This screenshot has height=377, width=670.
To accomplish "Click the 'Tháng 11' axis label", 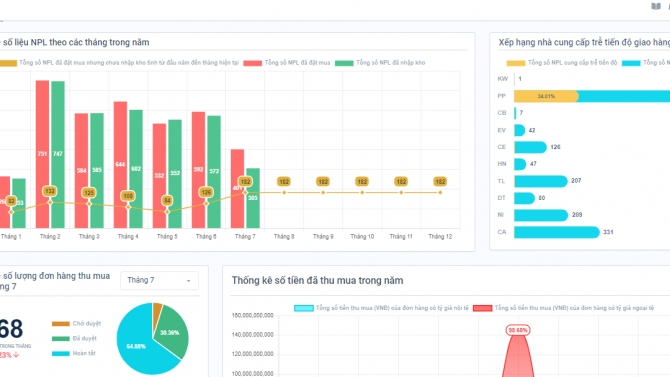I will coord(401,236).
